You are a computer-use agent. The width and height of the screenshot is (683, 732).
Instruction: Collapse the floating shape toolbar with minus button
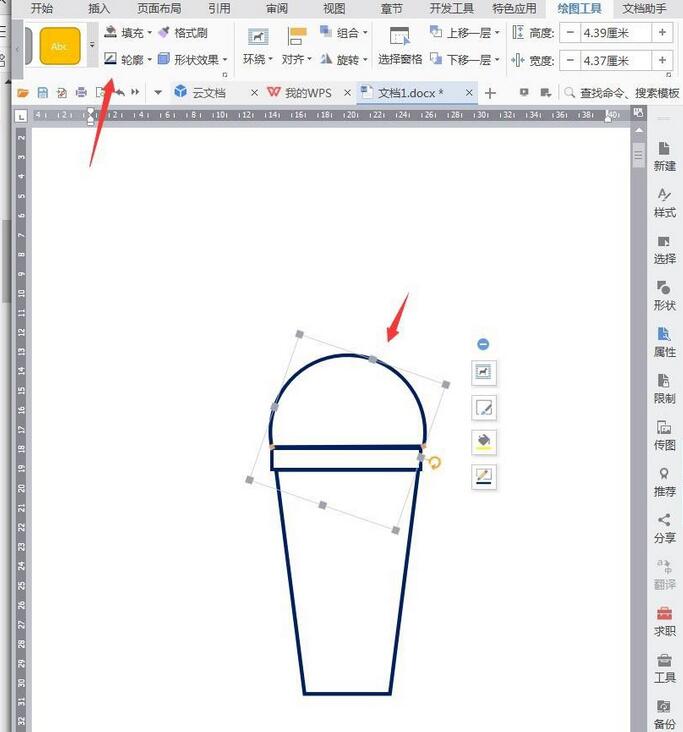484,344
